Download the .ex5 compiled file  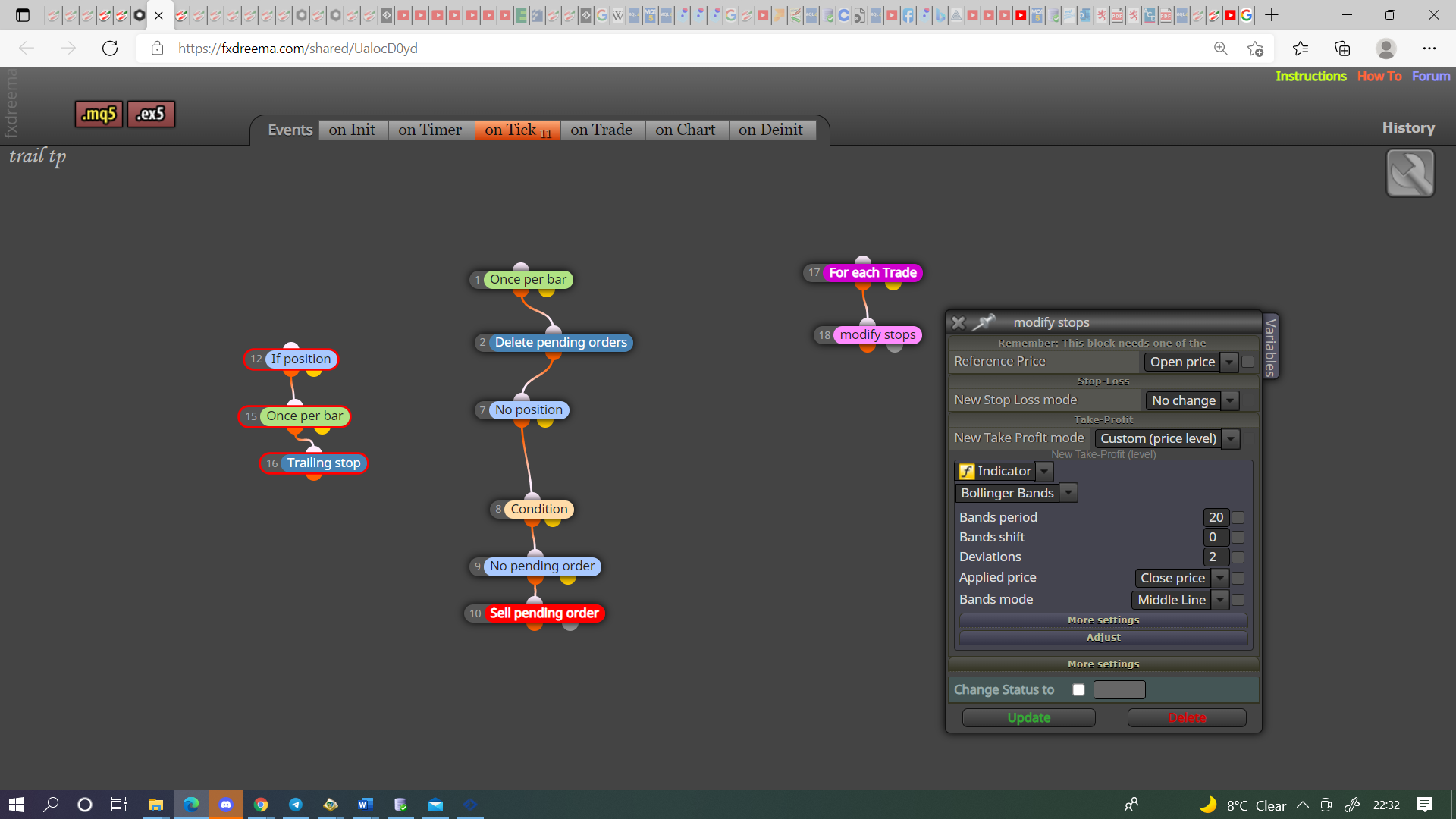point(151,114)
